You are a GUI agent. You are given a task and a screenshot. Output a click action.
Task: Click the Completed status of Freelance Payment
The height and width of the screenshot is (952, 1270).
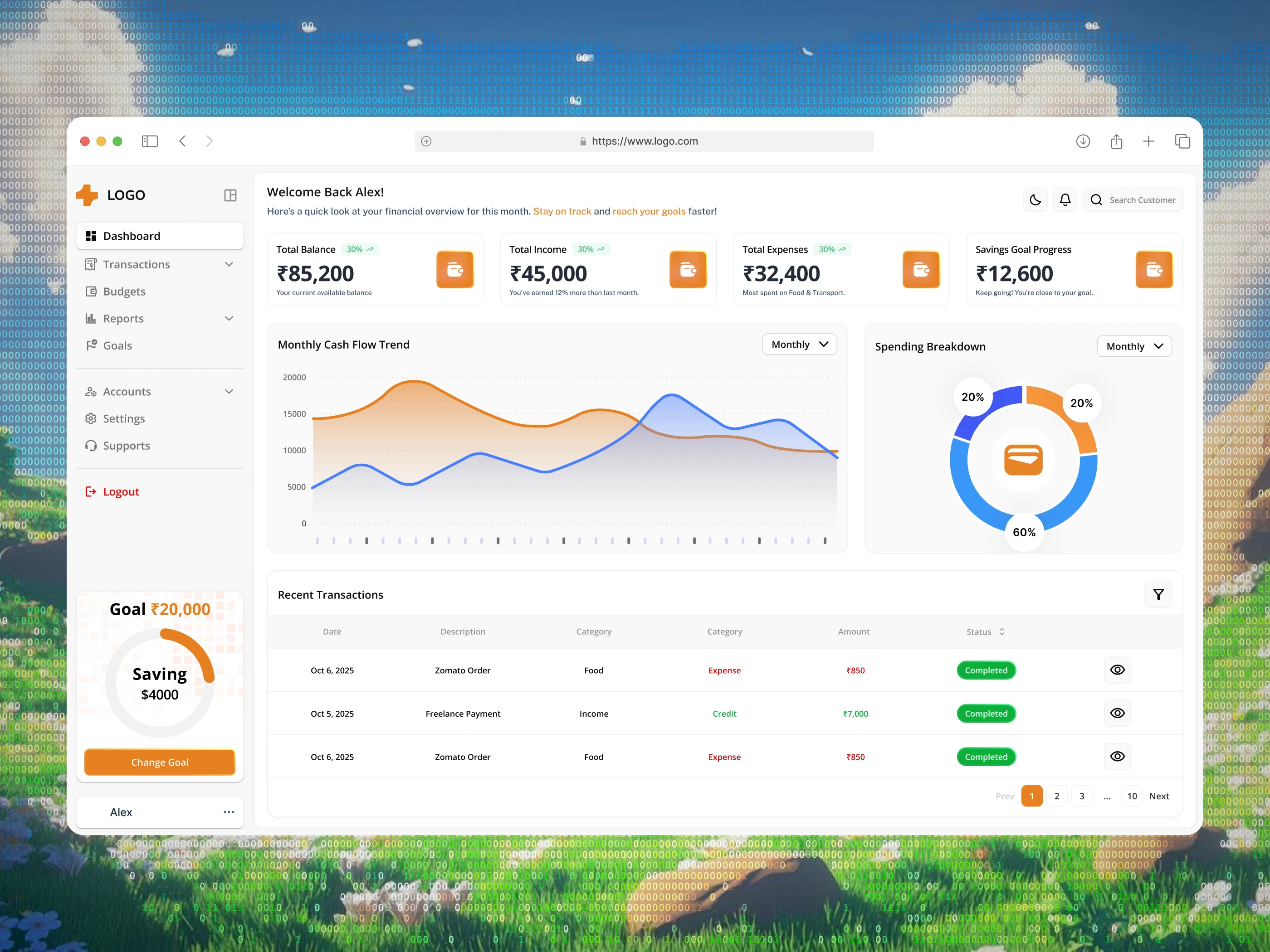pyautogui.click(x=986, y=713)
